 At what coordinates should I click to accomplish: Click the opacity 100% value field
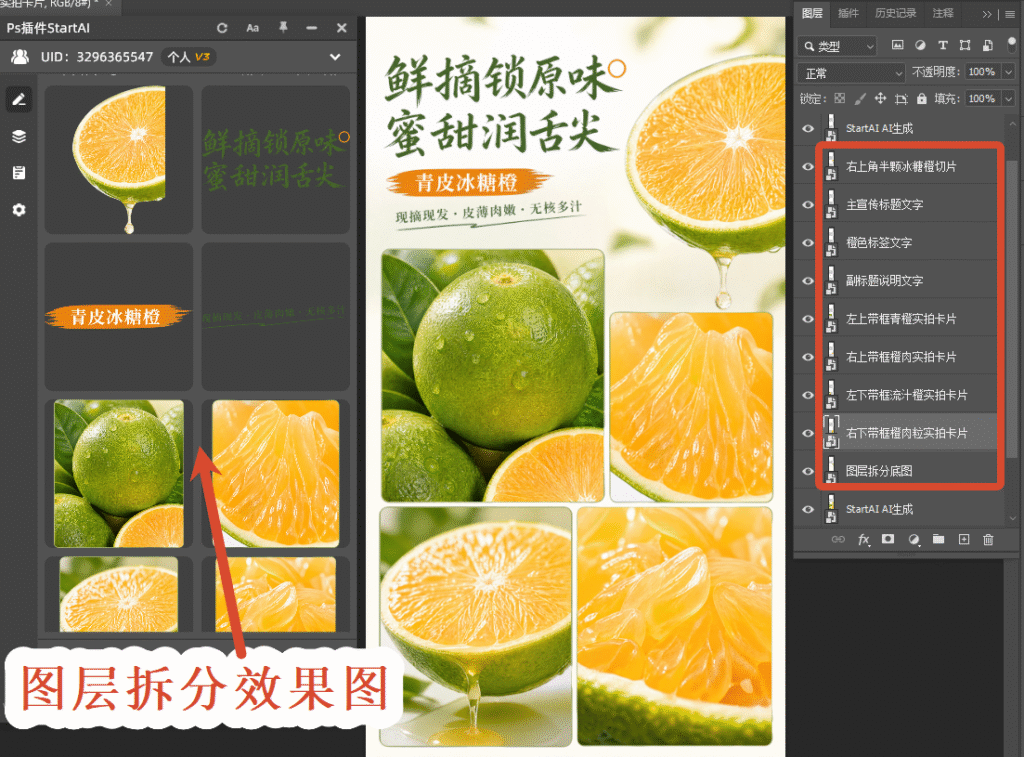click(982, 72)
